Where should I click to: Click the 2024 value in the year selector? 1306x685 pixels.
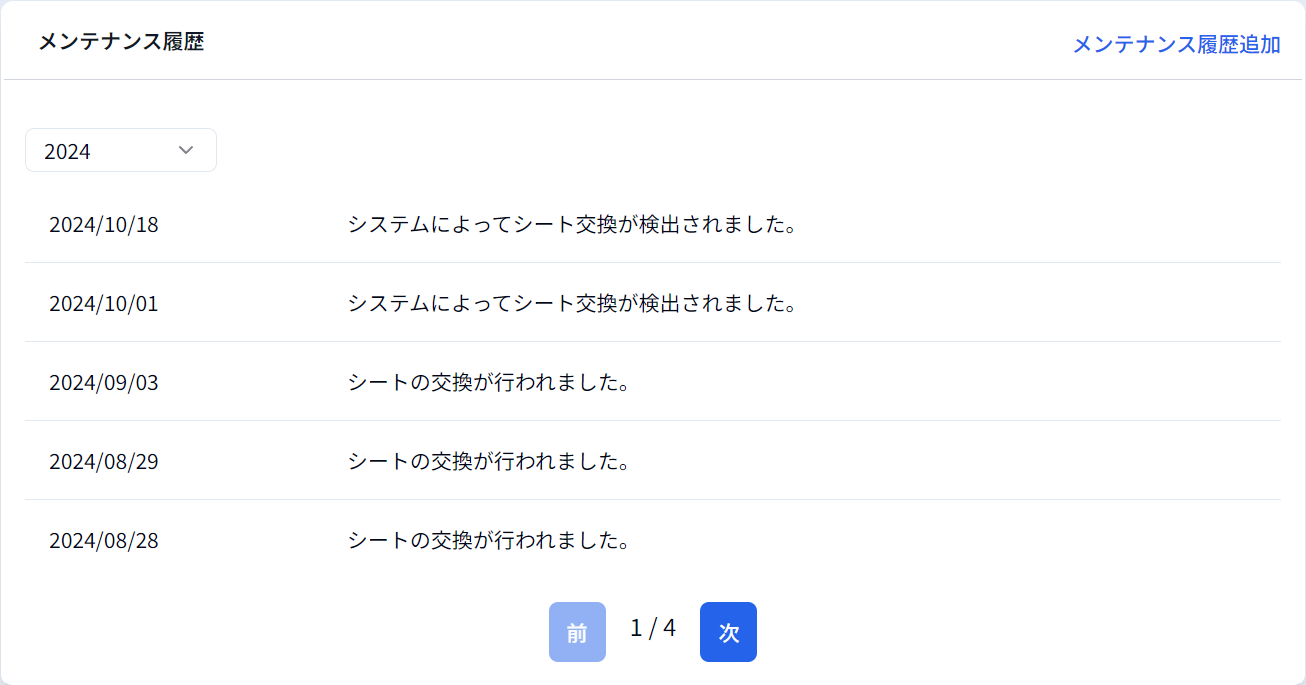68,152
